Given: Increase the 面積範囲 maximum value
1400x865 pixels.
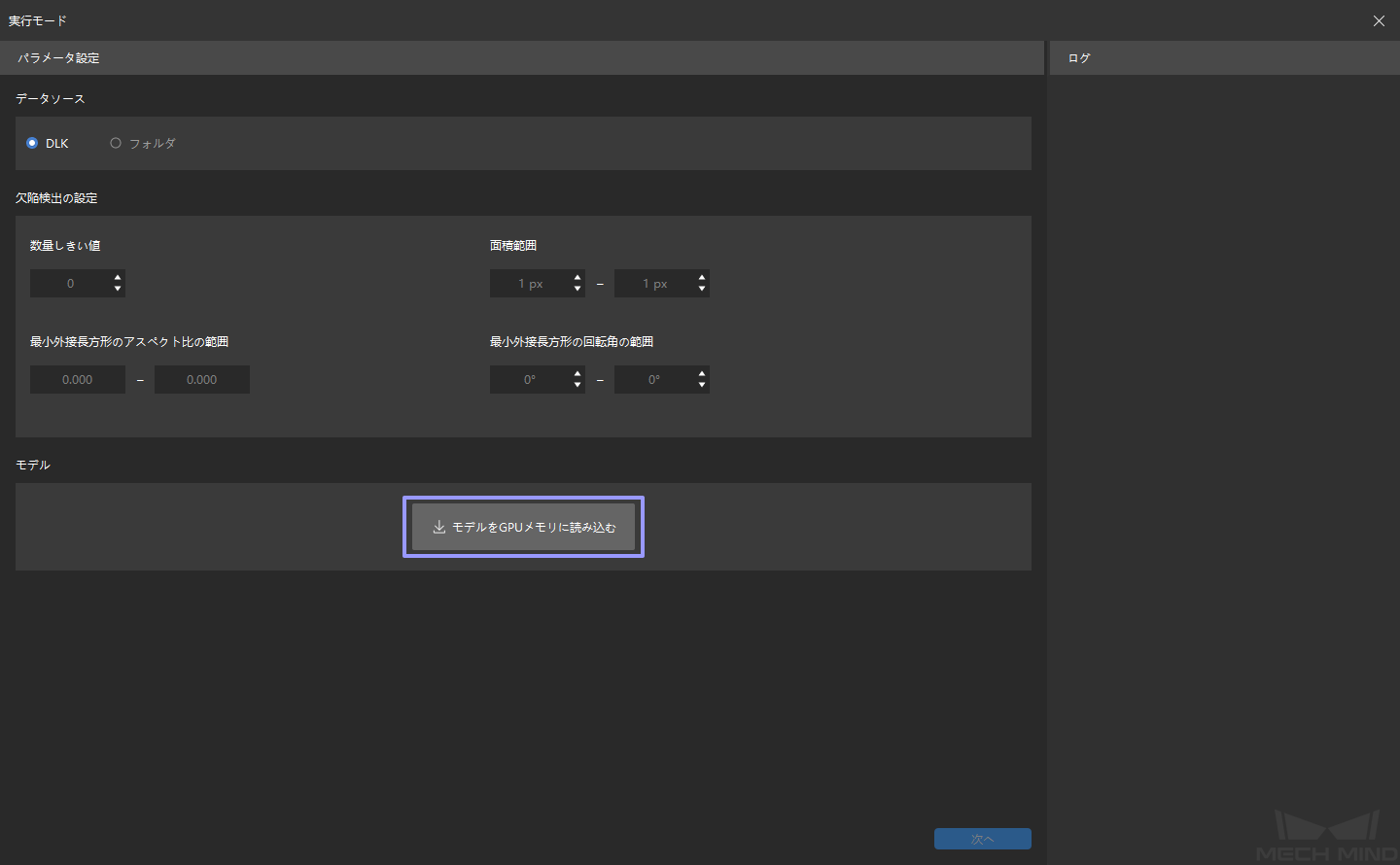Looking at the screenshot, I should tap(702, 278).
